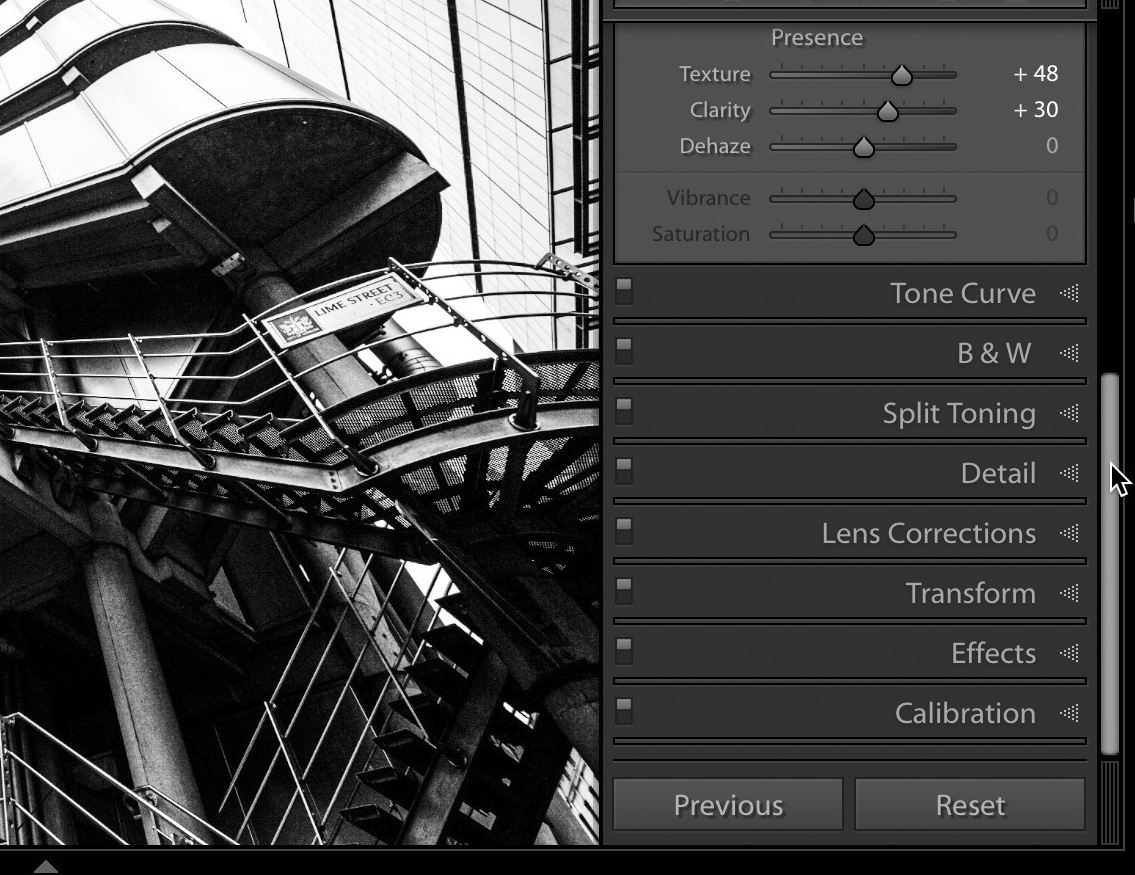The width and height of the screenshot is (1135, 875).
Task: Open the Calibration panel header
Action: (850, 714)
